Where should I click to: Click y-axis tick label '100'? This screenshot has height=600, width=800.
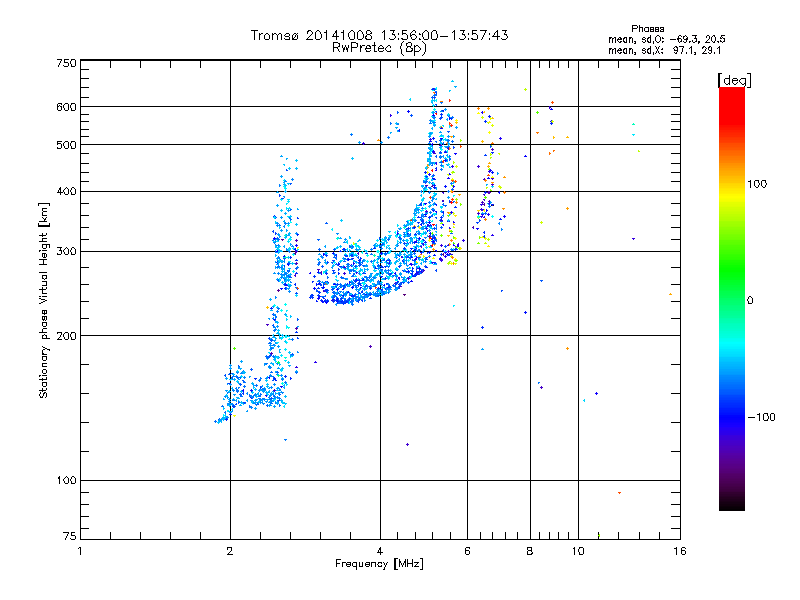point(67,481)
